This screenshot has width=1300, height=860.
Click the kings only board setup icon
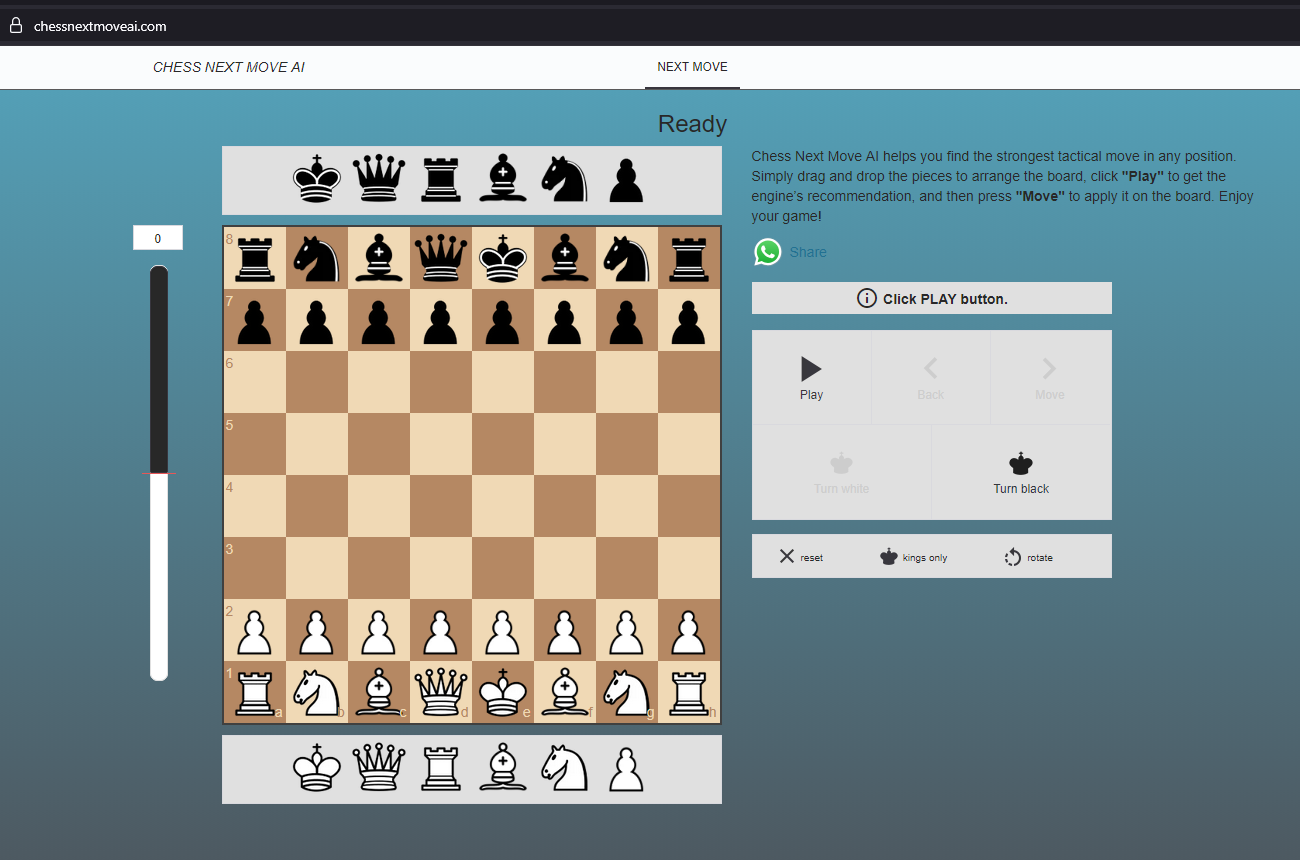[x=913, y=557]
